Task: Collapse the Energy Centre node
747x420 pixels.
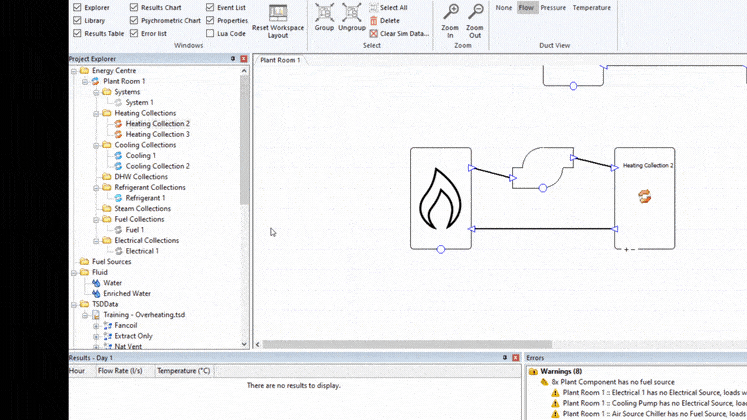Action: click(x=74, y=71)
